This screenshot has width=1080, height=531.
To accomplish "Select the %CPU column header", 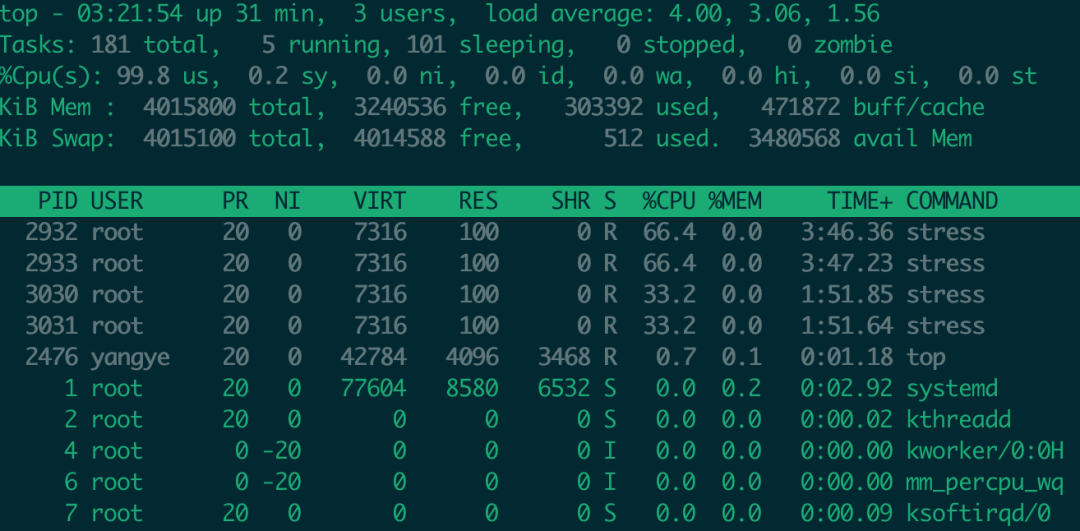I will tap(668, 201).
